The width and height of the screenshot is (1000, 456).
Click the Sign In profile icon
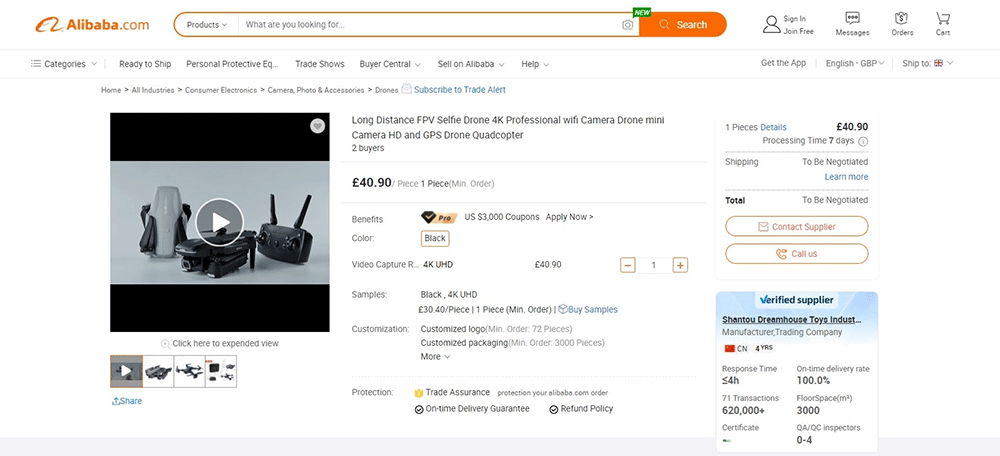tap(771, 24)
